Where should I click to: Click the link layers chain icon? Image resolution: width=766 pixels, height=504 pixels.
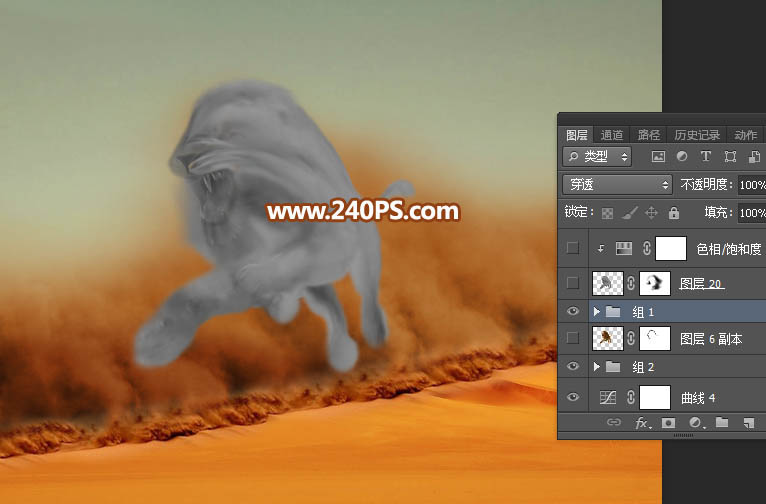pos(614,422)
